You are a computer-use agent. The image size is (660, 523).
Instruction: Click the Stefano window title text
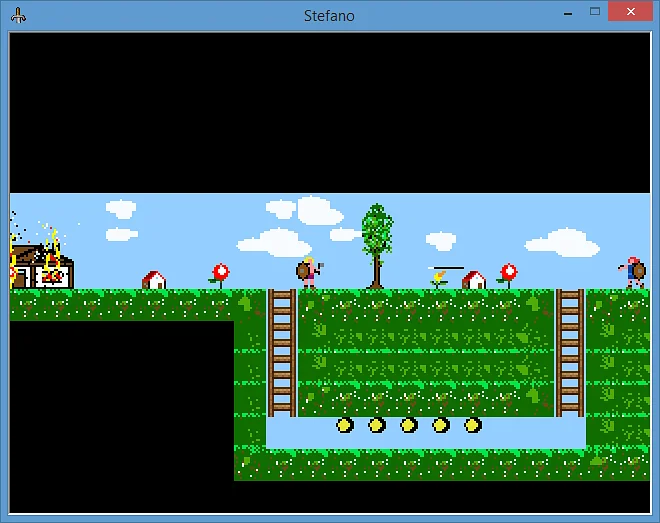point(329,16)
